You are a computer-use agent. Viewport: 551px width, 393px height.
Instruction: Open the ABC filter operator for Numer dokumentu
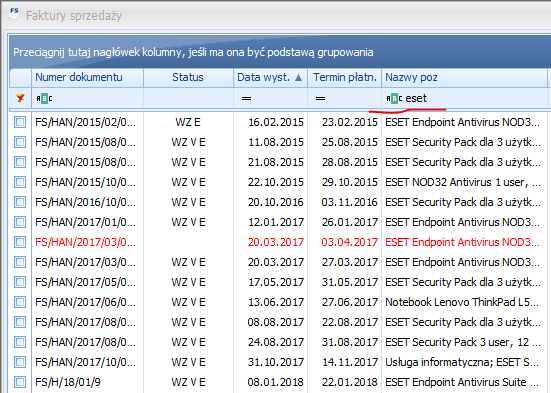[x=44, y=98]
